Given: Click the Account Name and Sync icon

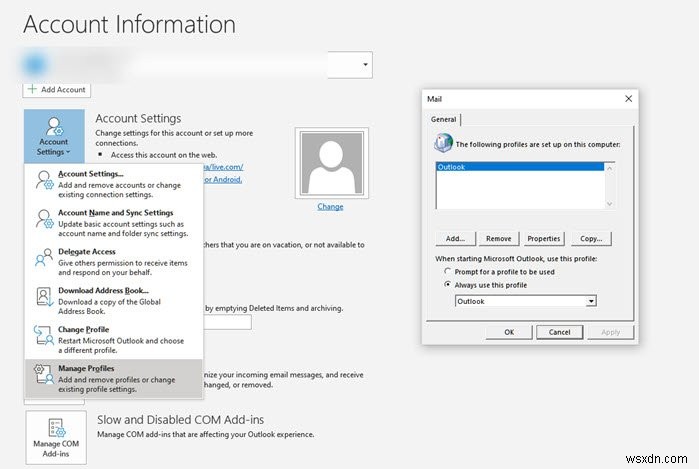Looking at the screenshot, I should point(45,219).
